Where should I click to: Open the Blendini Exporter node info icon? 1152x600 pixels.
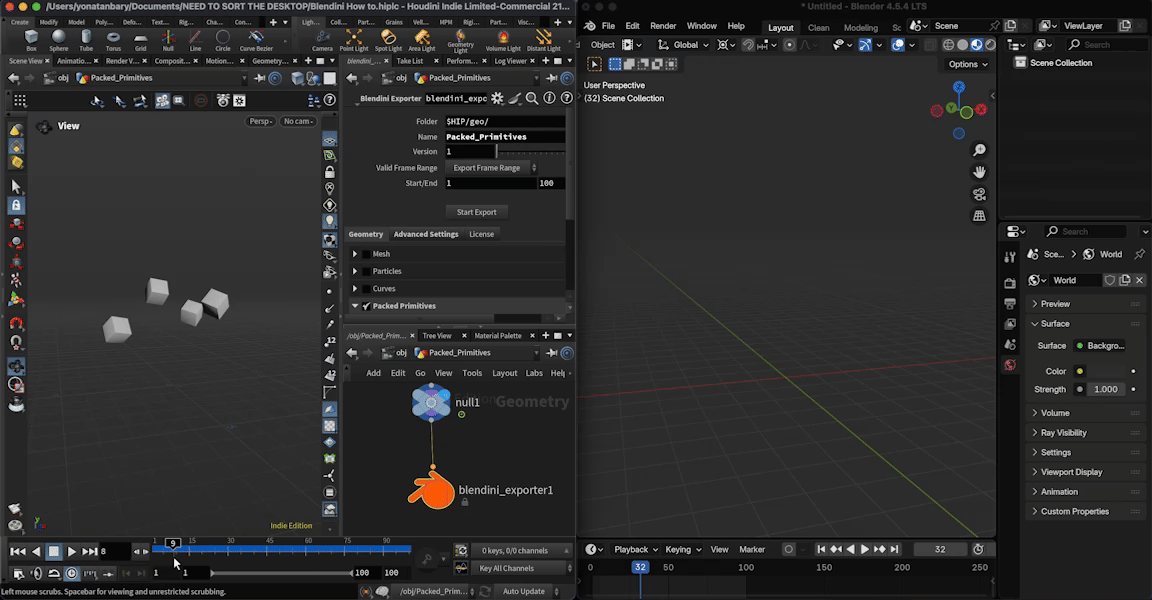[x=549, y=98]
